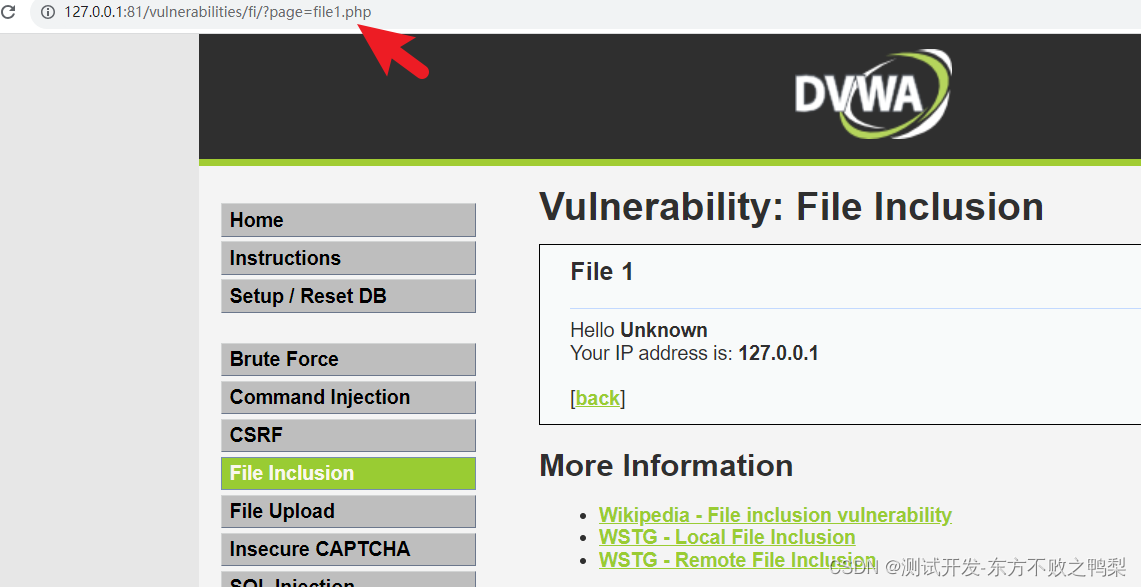Open the CSRF vulnerability page

pos(347,435)
